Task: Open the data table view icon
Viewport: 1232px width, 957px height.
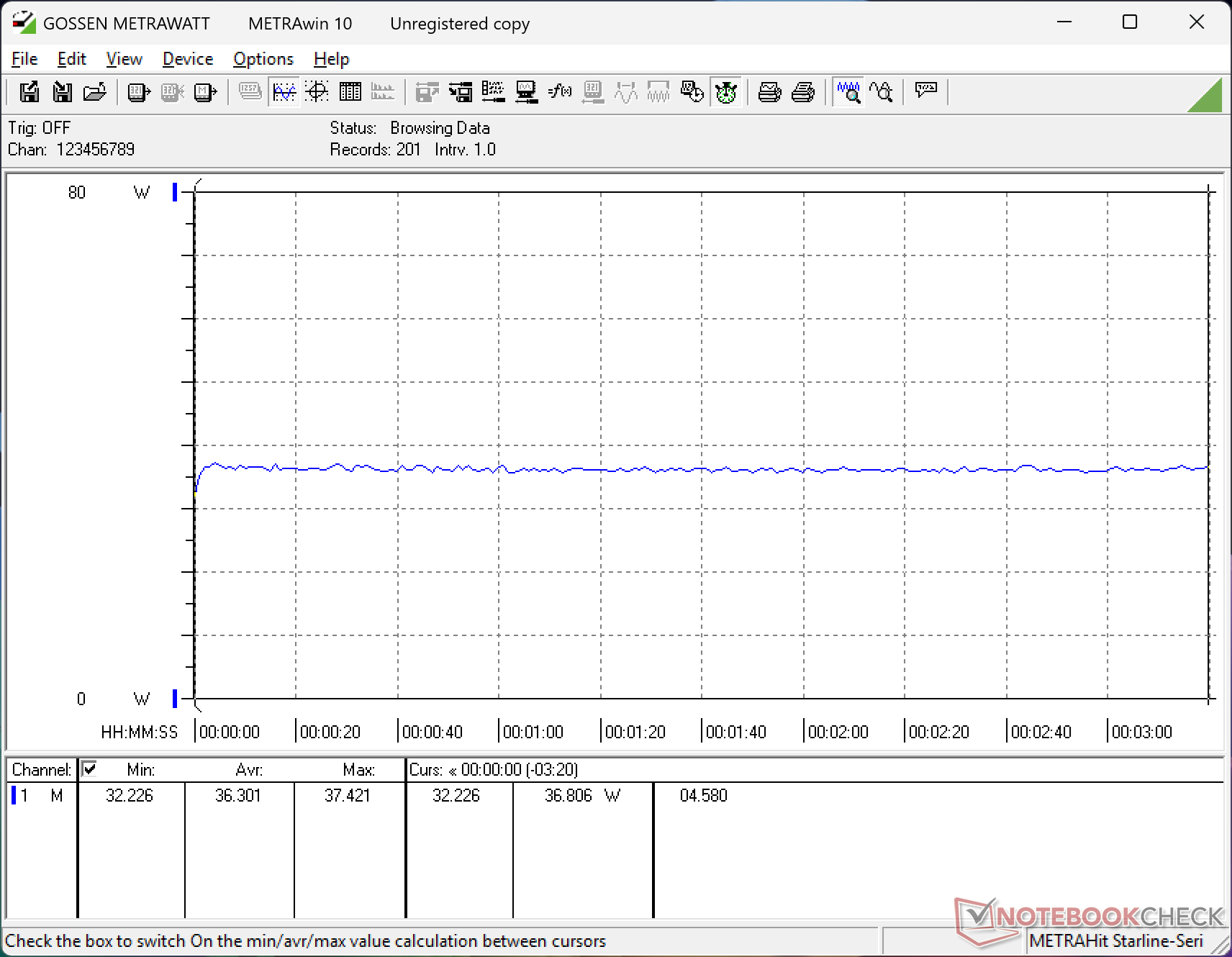Action: [x=350, y=92]
